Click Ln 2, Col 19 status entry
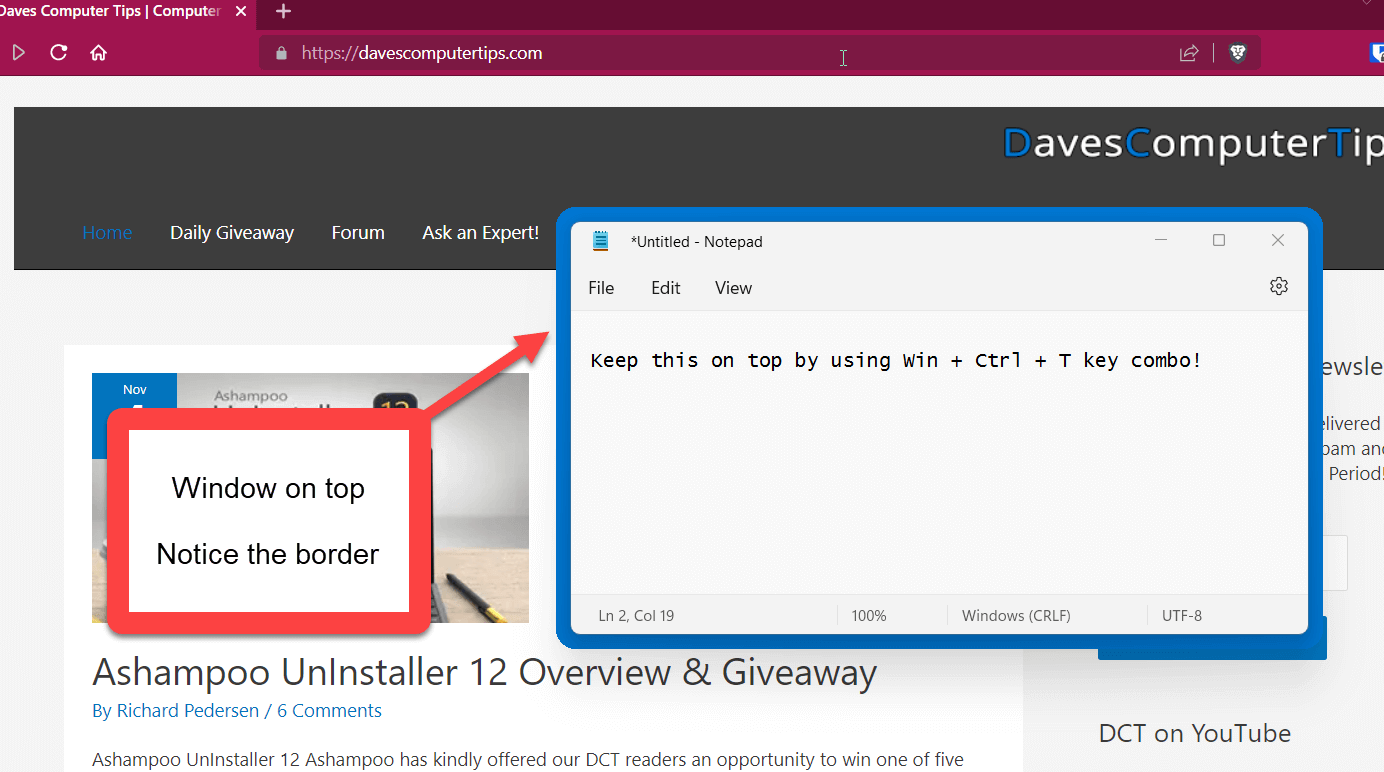 pos(636,616)
